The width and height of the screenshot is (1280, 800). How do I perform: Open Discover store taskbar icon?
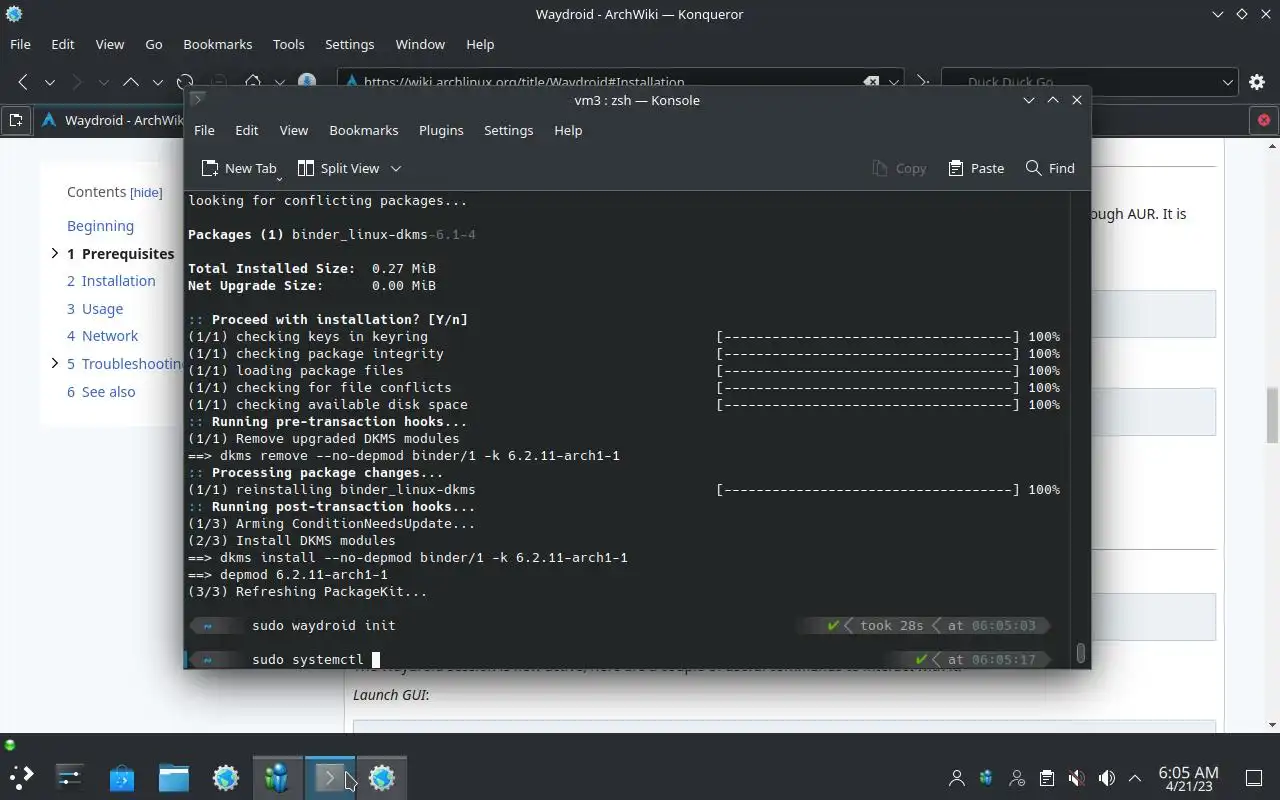122,777
